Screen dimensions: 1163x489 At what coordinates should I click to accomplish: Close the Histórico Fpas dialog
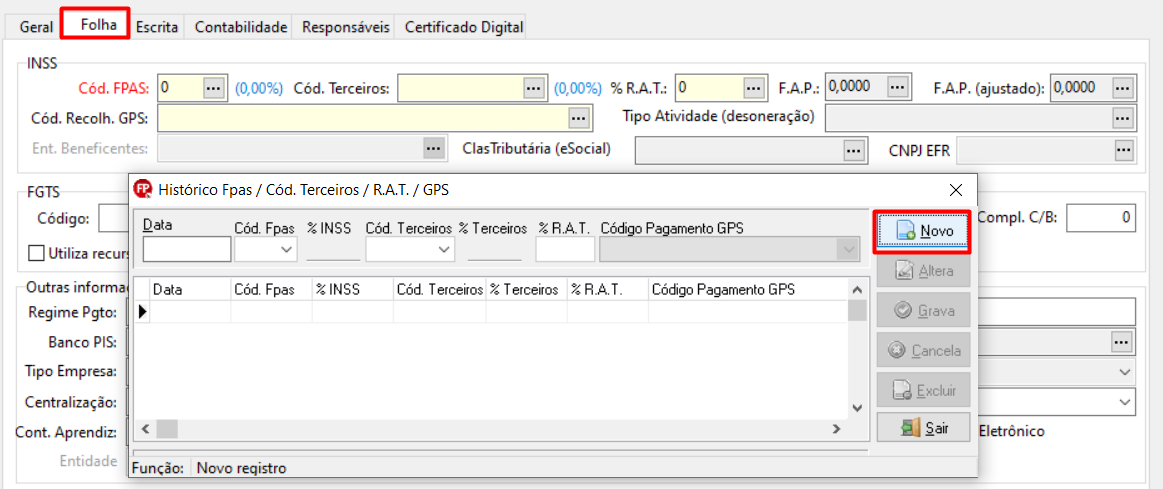pyautogui.click(x=956, y=189)
